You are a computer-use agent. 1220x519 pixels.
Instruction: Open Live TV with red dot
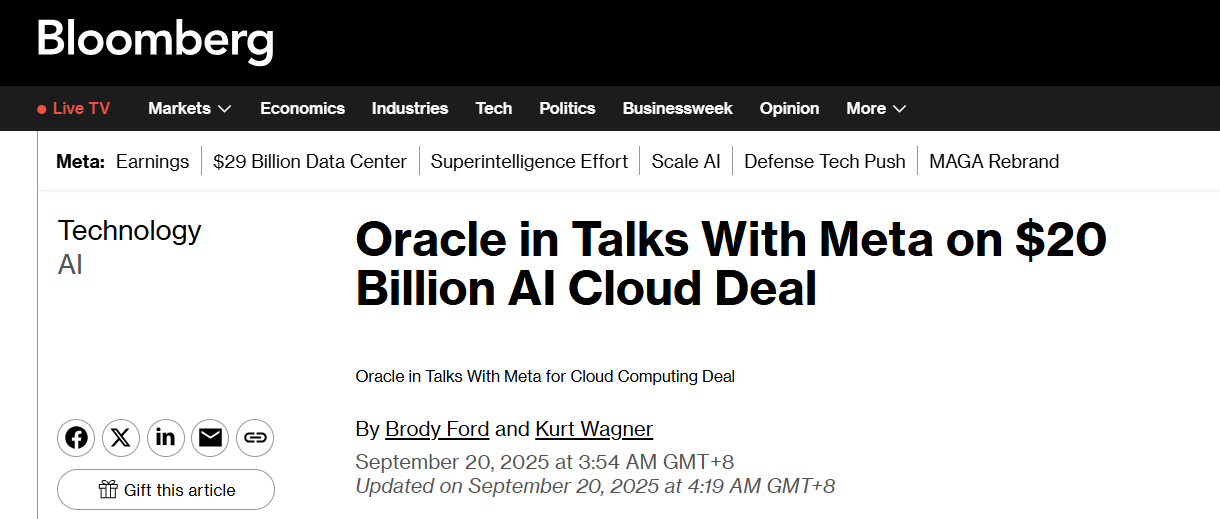[73, 108]
